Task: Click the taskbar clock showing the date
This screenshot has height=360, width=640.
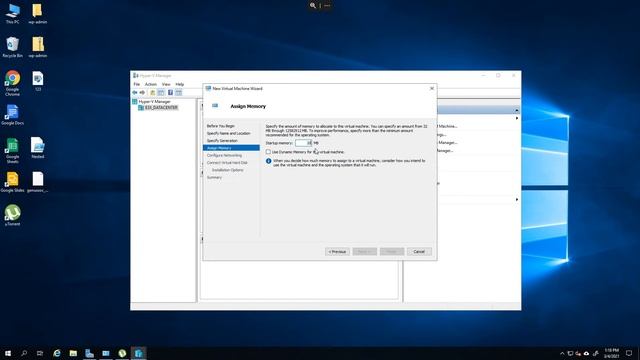Action: pos(611,353)
